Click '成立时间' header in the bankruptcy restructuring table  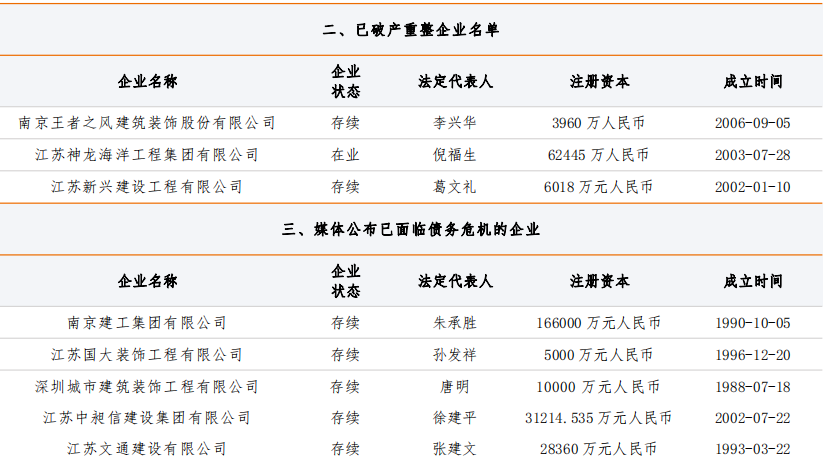(753, 81)
